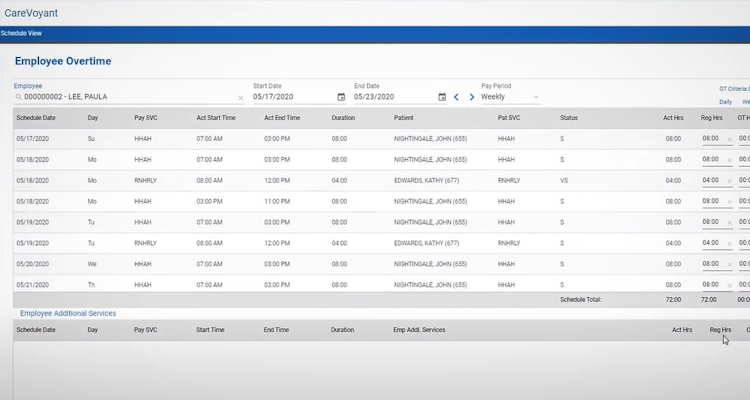Open the Start Date calendar picker
Image resolution: width=750 pixels, height=400 pixels.
coord(341,97)
